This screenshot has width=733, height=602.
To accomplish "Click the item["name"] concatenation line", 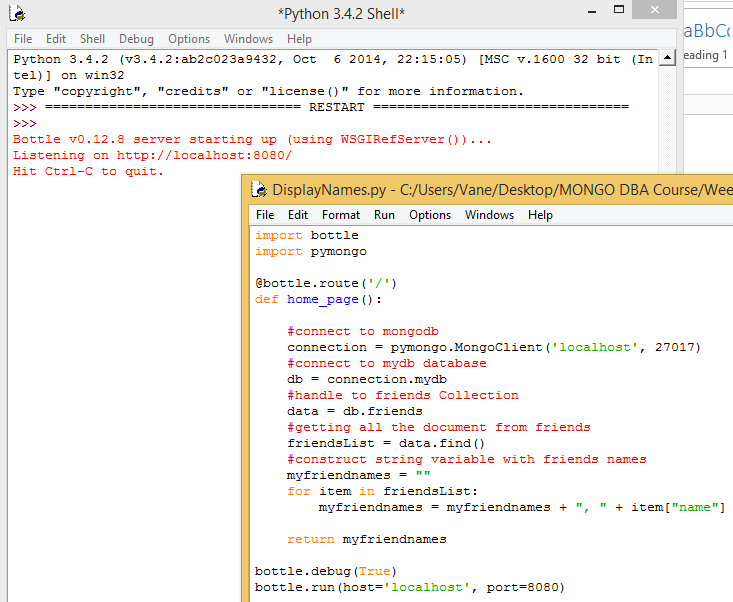I will [x=522, y=507].
